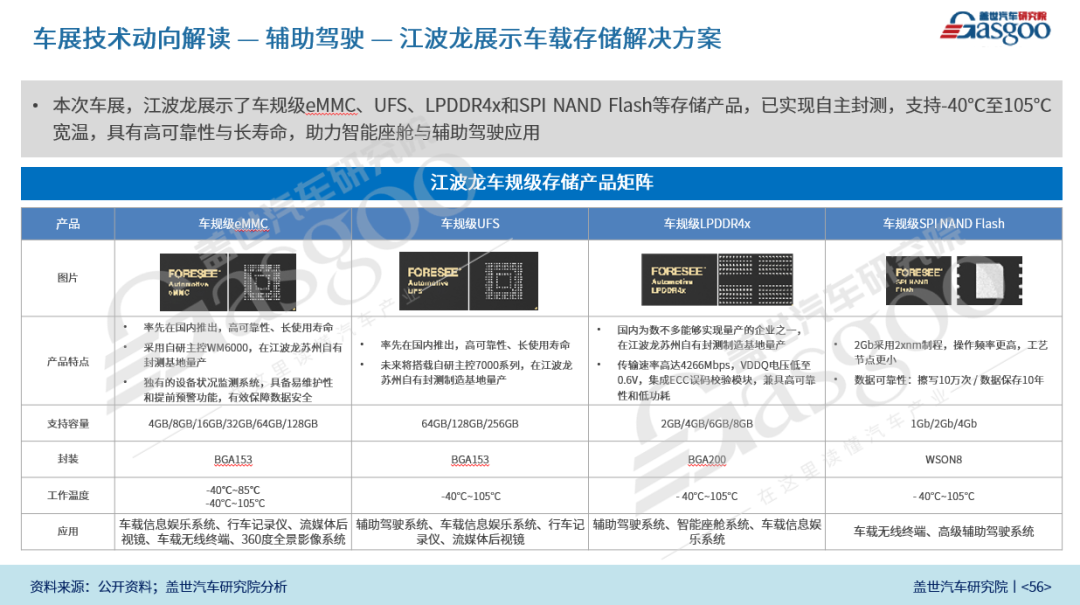Viewport: 1080px width, 605px height.
Task: Click the BGA200 package cell
Action: coord(707,460)
